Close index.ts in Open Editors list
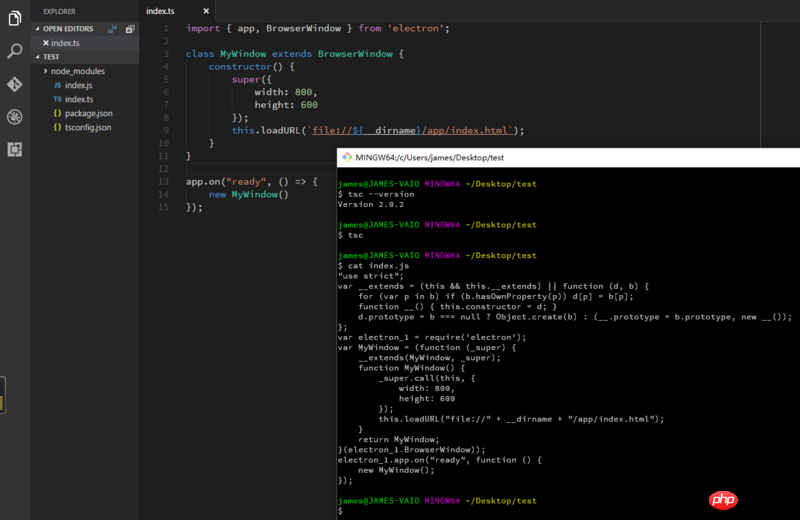This screenshot has width=800, height=520. [46, 43]
